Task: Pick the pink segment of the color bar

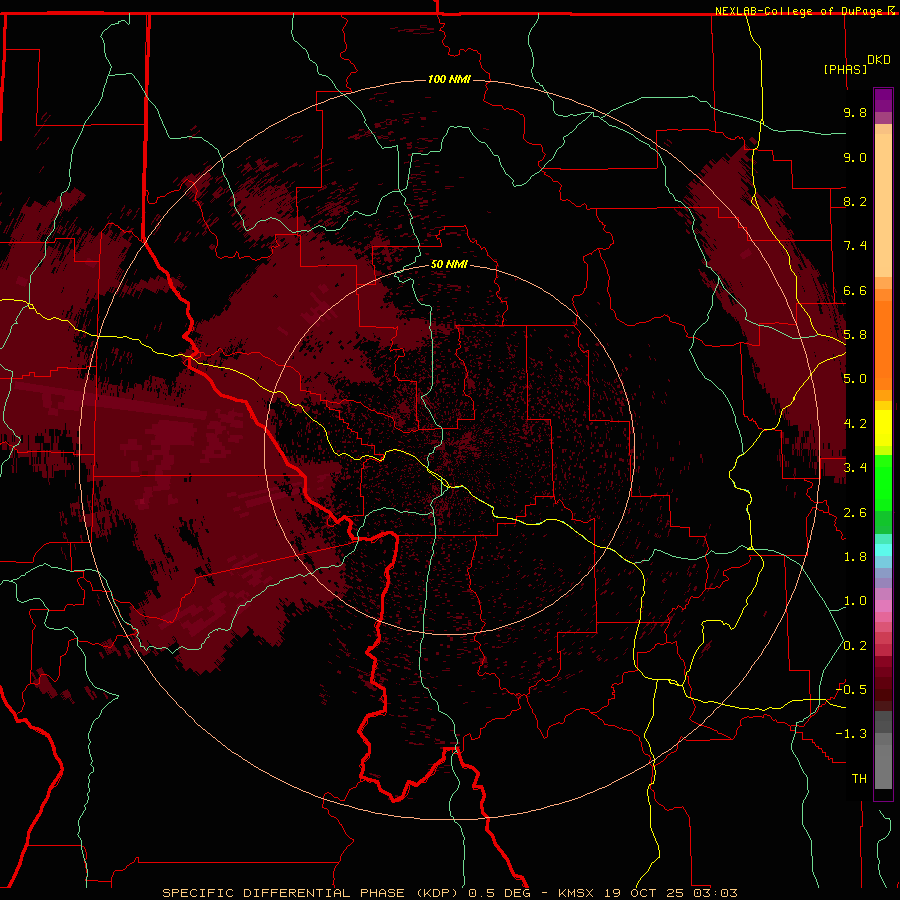Action: pos(883,606)
